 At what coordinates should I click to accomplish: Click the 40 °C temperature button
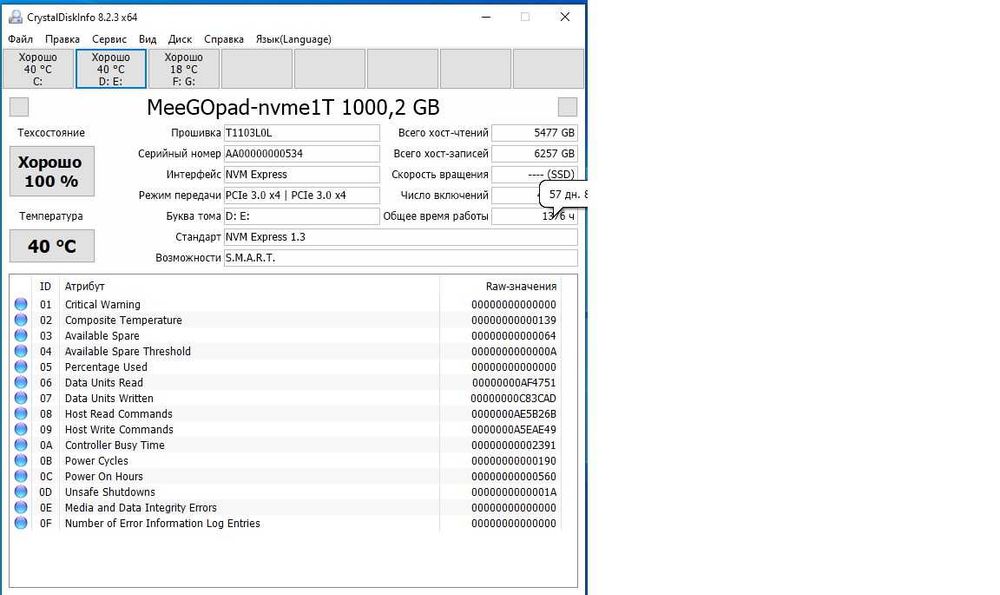coord(52,246)
